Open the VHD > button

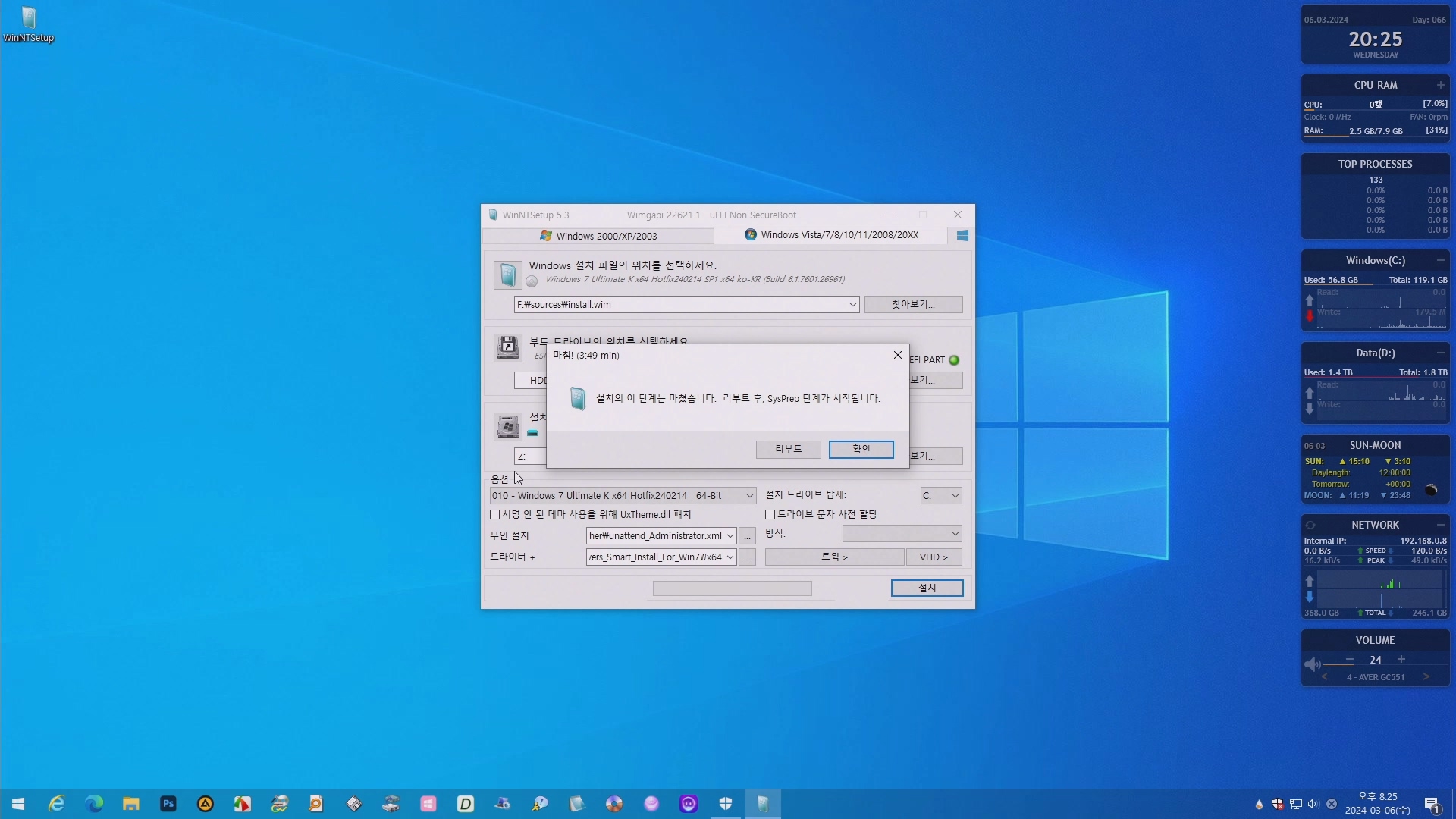coord(934,557)
